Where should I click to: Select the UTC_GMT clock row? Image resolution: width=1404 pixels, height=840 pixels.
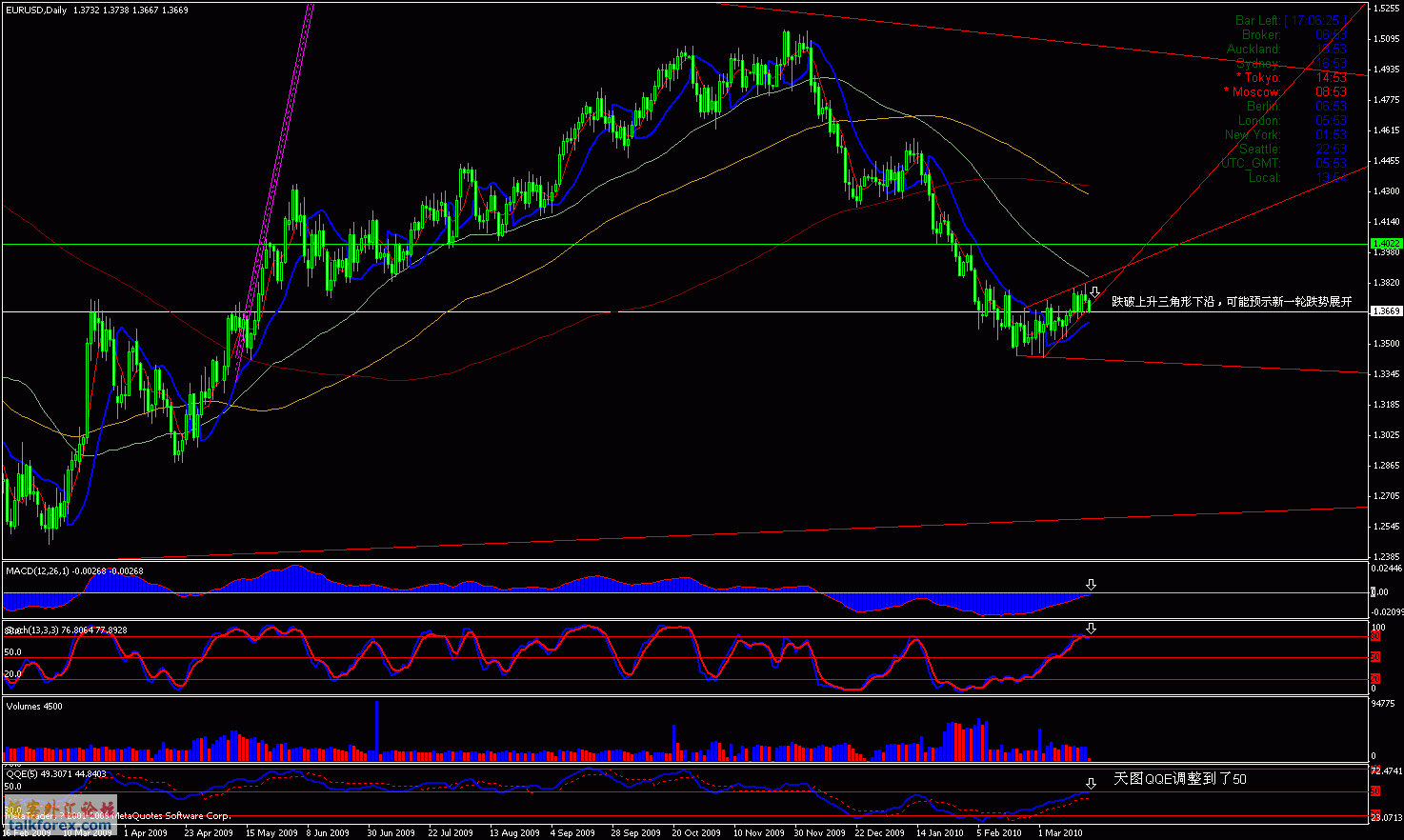(1284, 163)
